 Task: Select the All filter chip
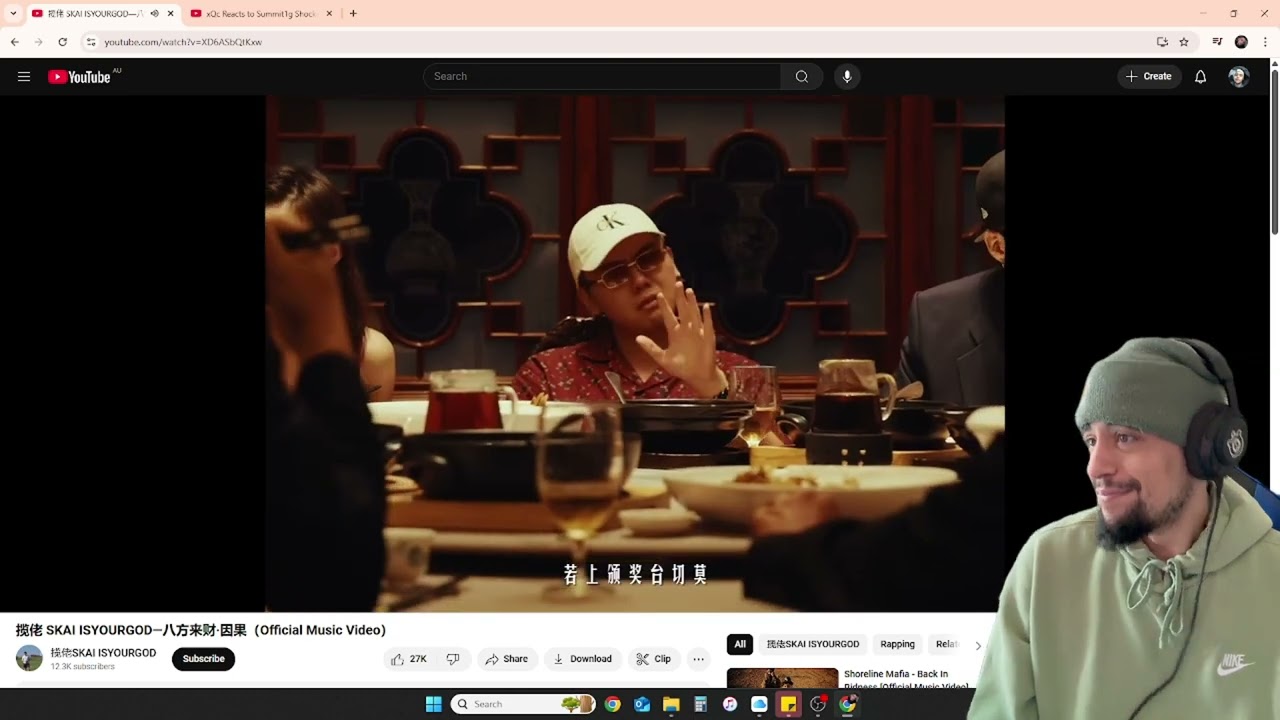[740, 644]
